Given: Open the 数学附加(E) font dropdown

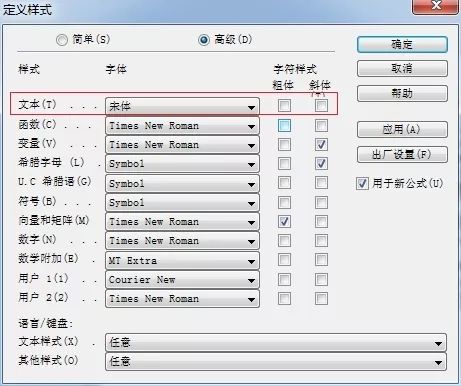Looking at the screenshot, I should coord(182,261).
